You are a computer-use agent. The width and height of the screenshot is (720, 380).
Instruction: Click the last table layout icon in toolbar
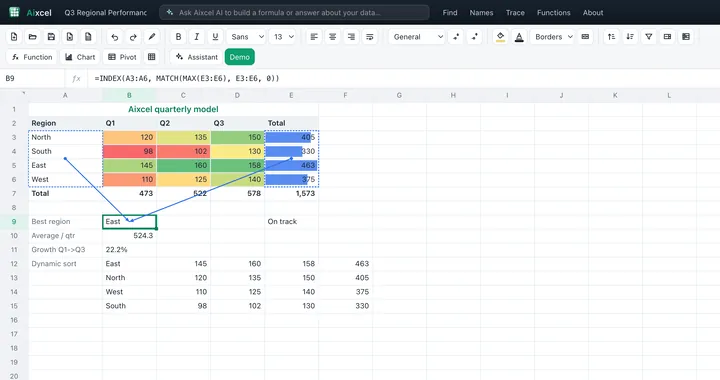pos(686,37)
